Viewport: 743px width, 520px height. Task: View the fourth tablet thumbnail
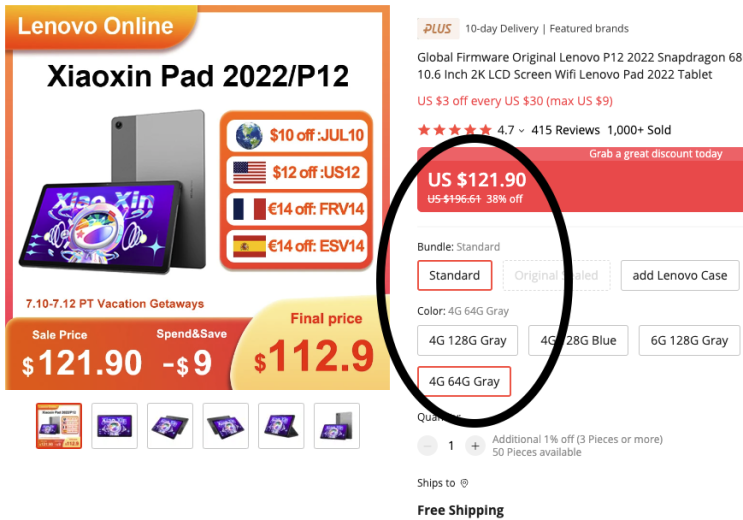(226, 426)
